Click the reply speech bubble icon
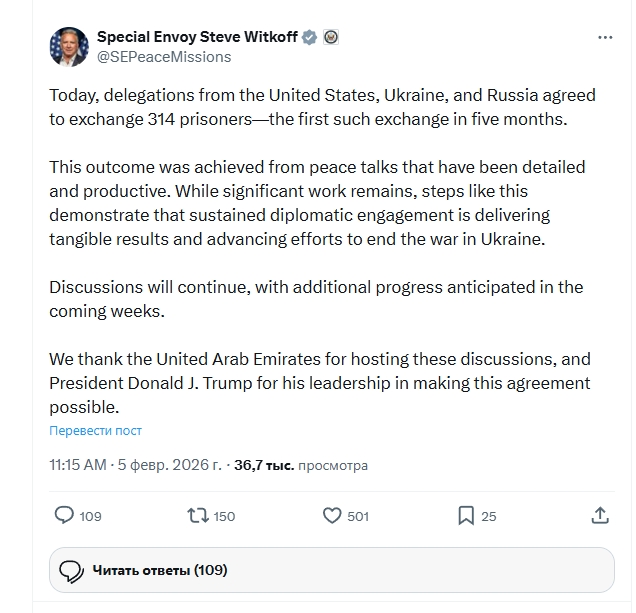 [64, 516]
